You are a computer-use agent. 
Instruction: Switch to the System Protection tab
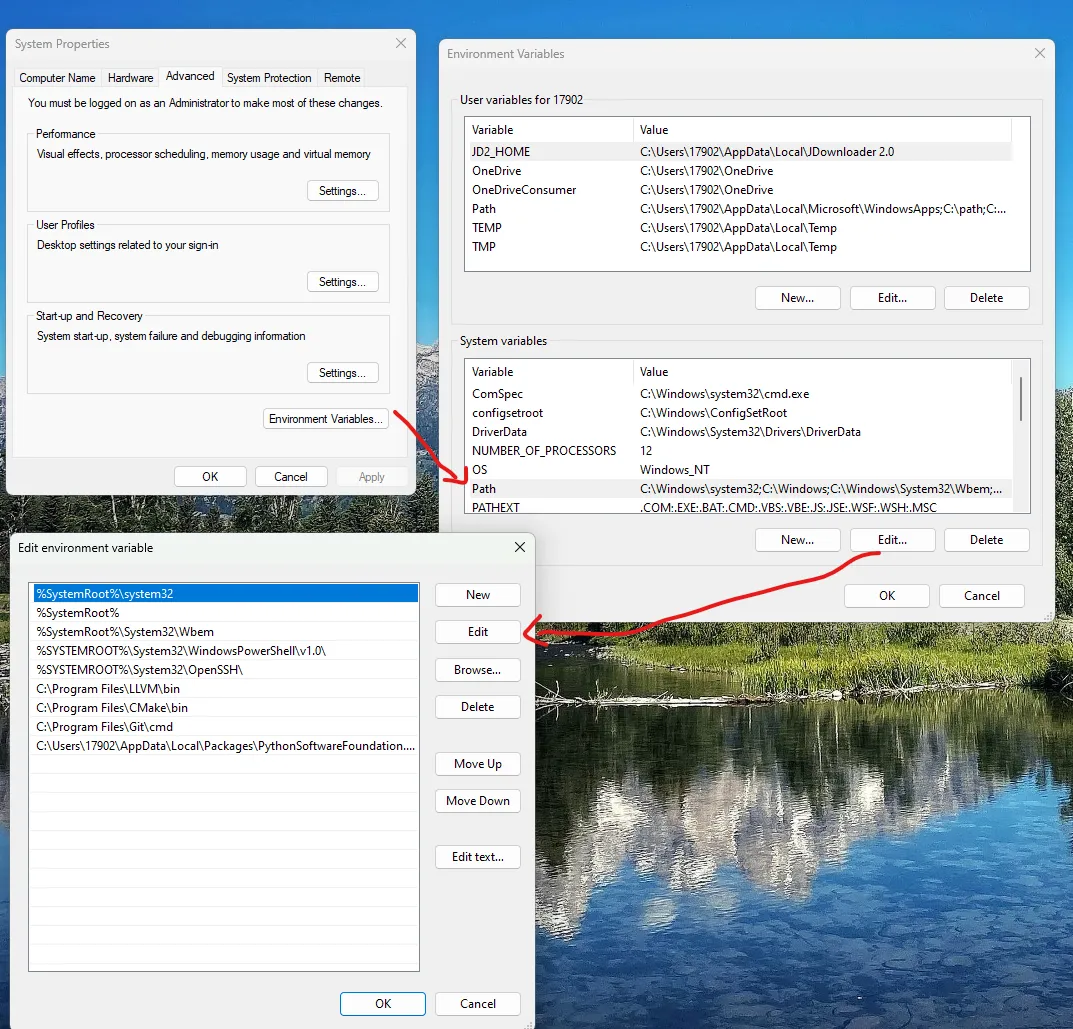tap(269, 78)
